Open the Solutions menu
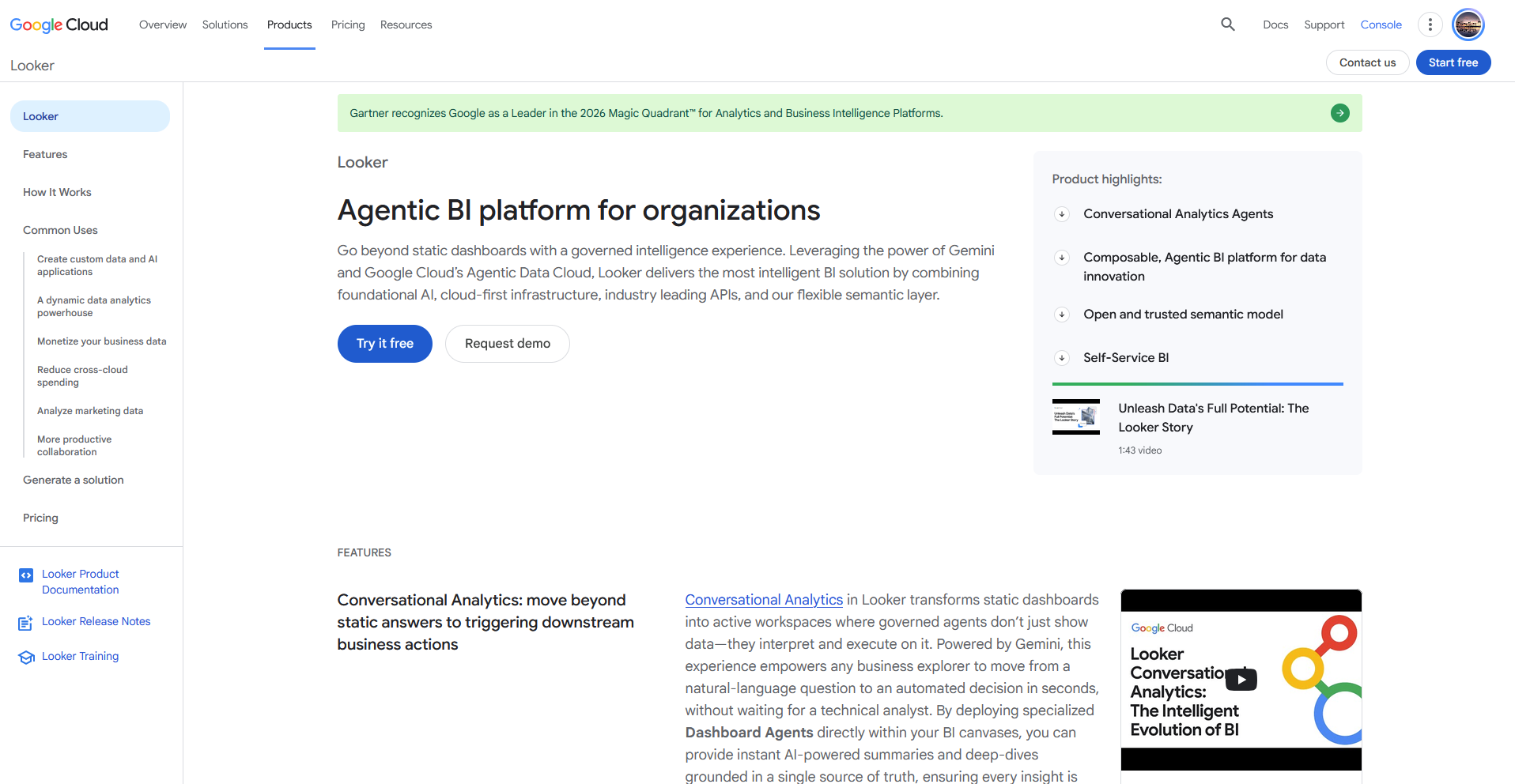This screenshot has width=1515, height=784. click(225, 24)
